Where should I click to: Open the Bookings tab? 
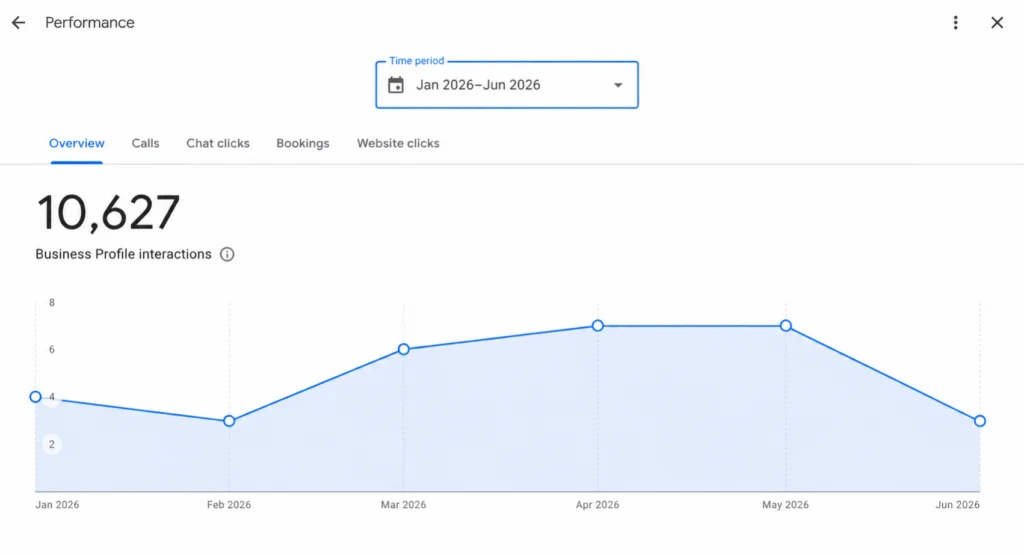[302, 144]
